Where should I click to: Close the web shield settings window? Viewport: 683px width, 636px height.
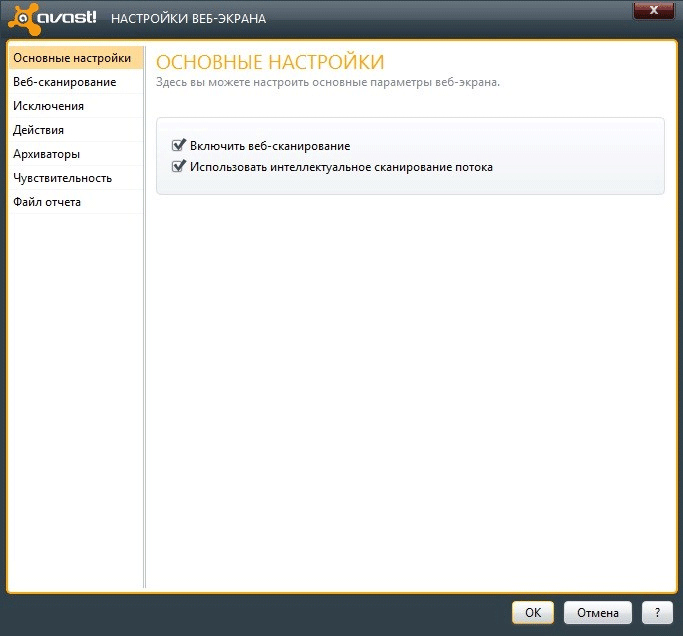pos(653,10)
